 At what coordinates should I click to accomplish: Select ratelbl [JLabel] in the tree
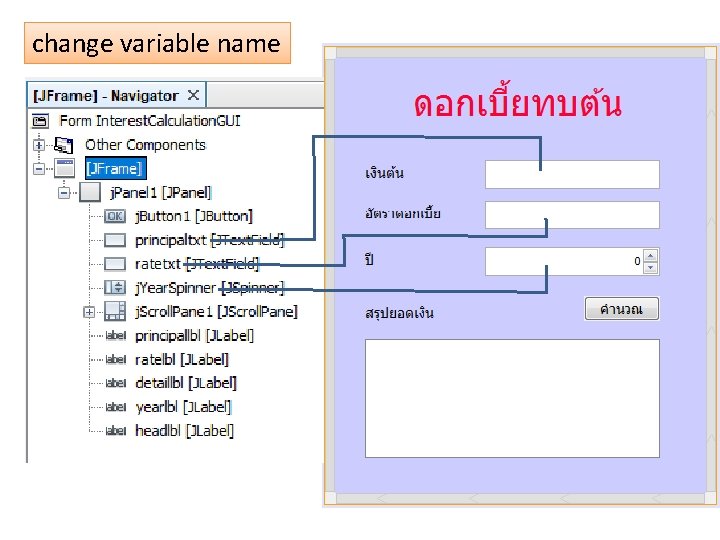pos(182,360)
